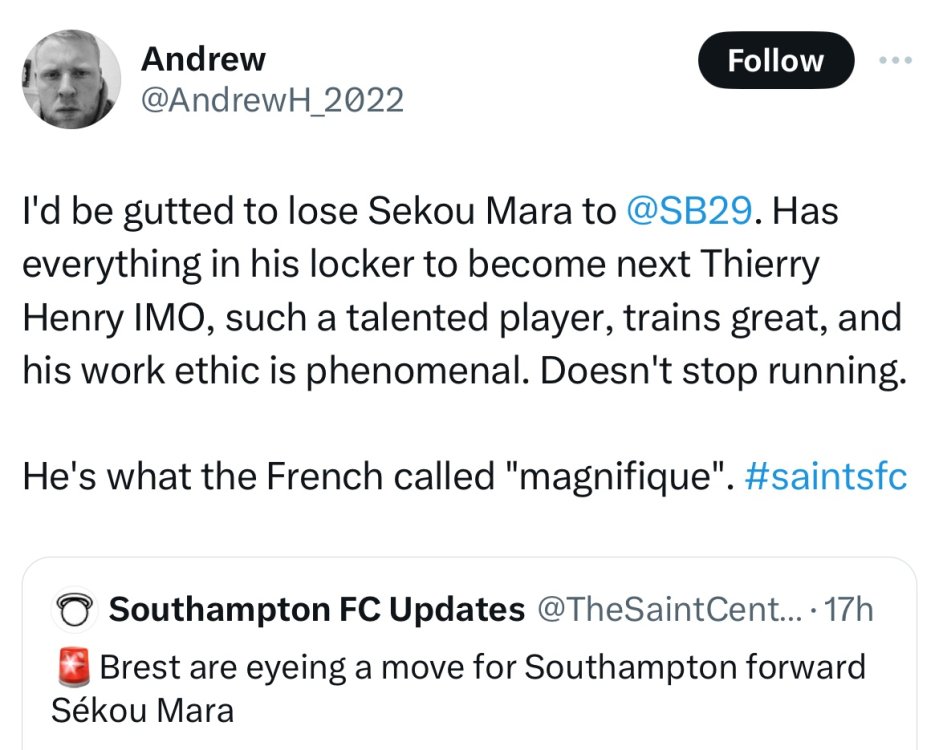
Task: Open the Southampton FC Updates account name
Action: tap(316, 608)
